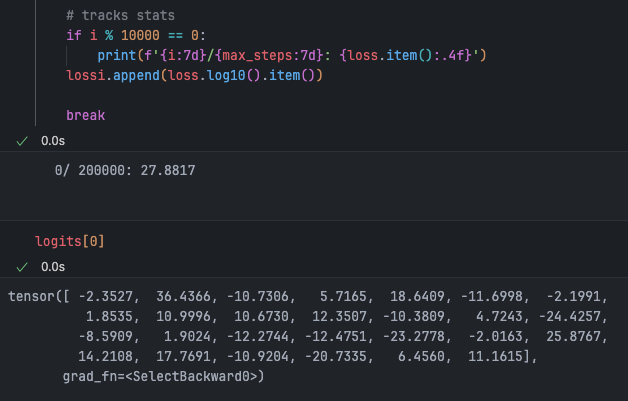Click the break statement

click(x=86, y=115)
